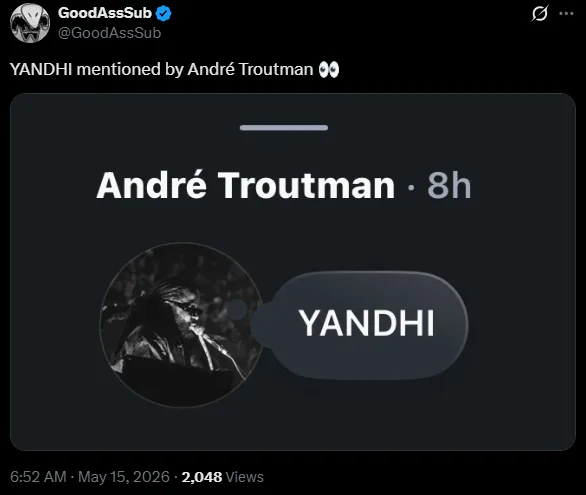Click the May 15, 2026 date
Viewport: 586px width, 495px height.
click(x=124, y=477)
